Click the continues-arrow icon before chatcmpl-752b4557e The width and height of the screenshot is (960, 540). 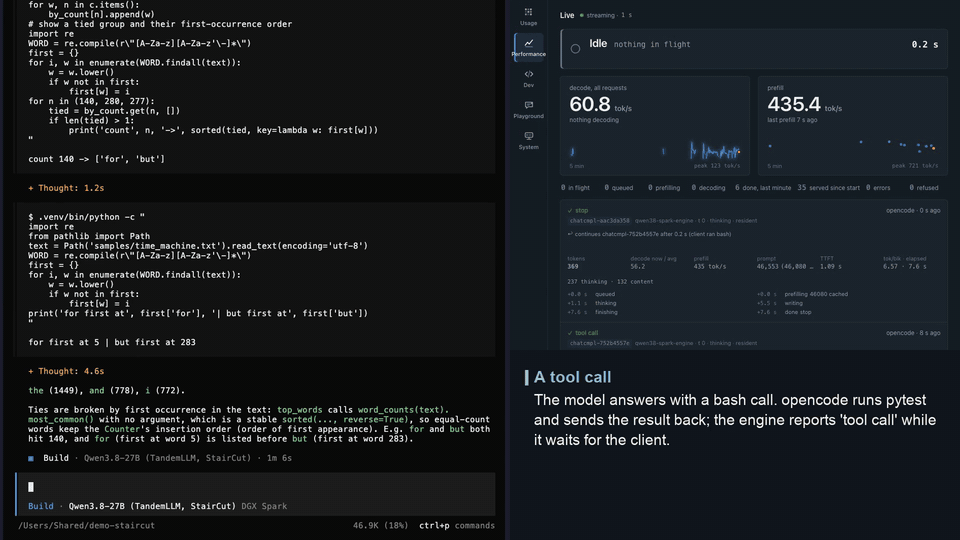570,234
